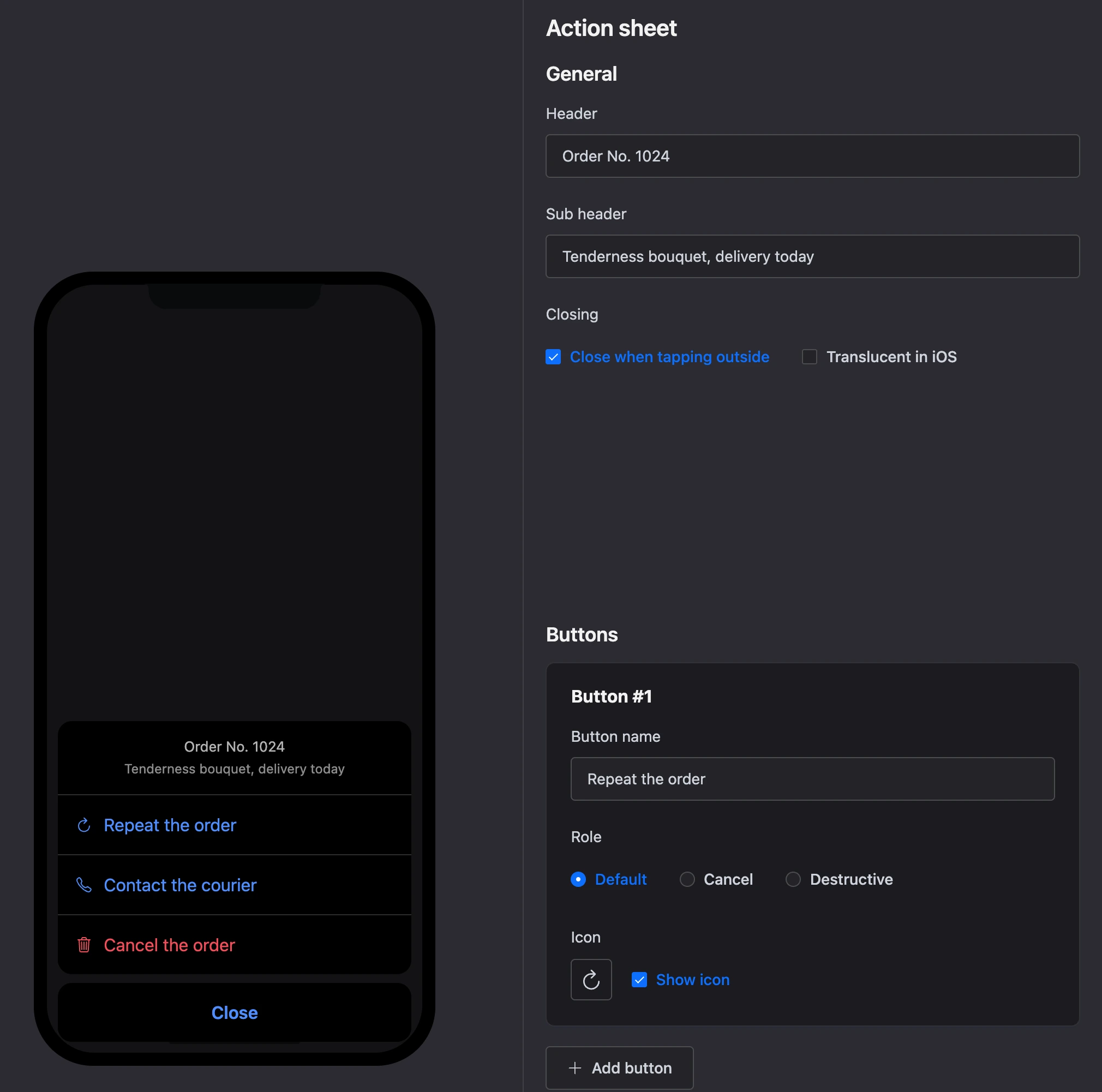
Task: Enable Translucent in iOS checkbox
Action: (810, 357)
